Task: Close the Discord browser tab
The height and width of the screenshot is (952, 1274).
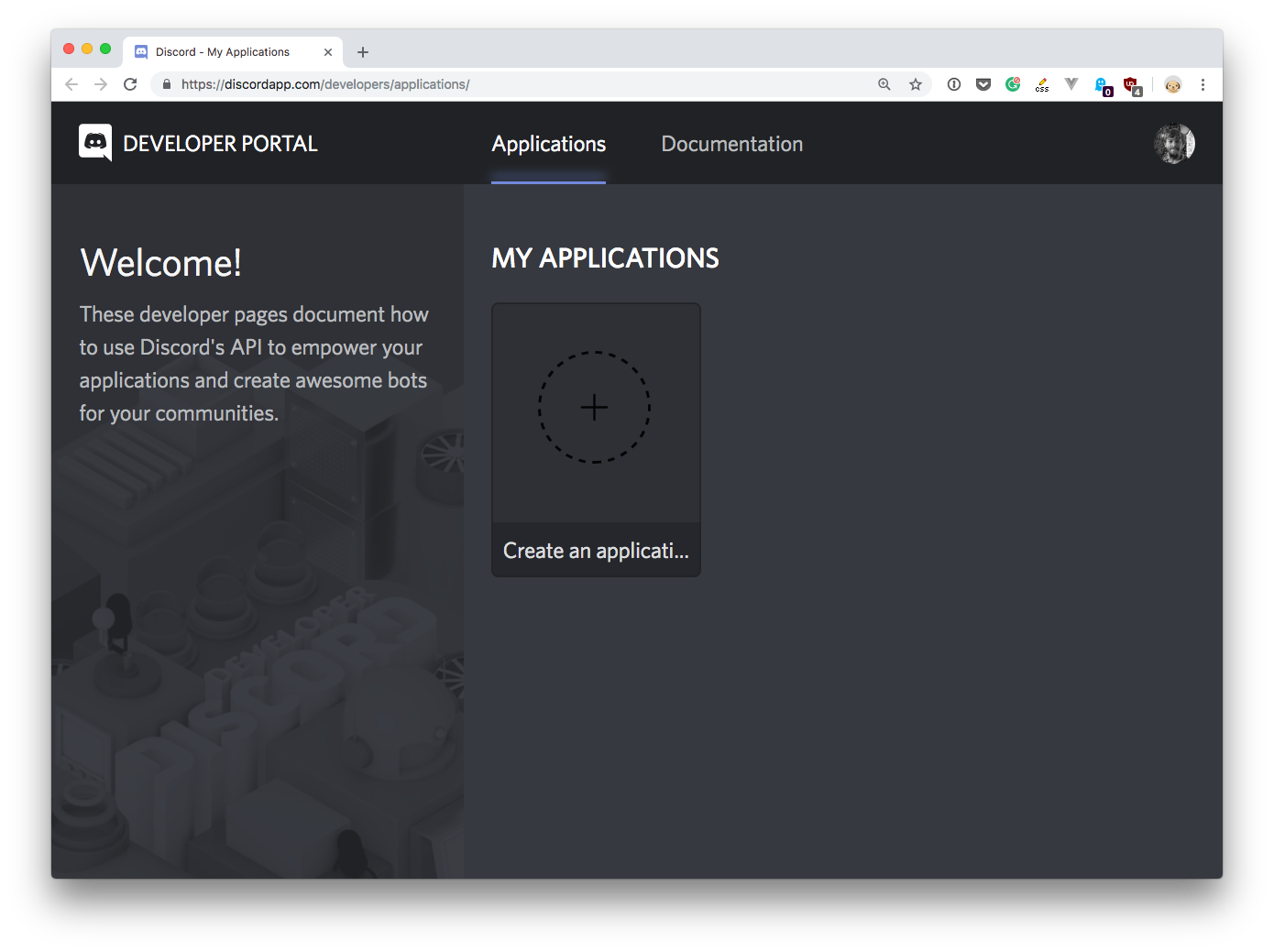Action: [x=328, y=52]
